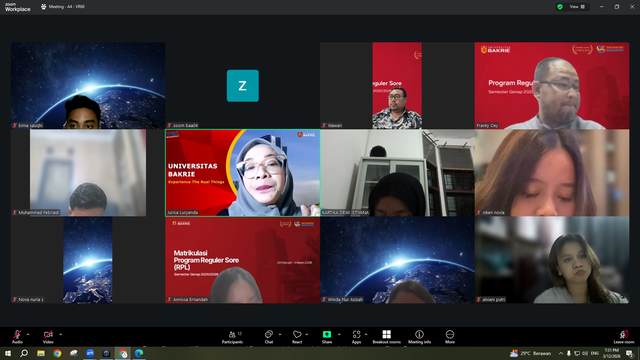640x360 pixels.
Task: Click the ENG language indicator
Action: point(595,353)
